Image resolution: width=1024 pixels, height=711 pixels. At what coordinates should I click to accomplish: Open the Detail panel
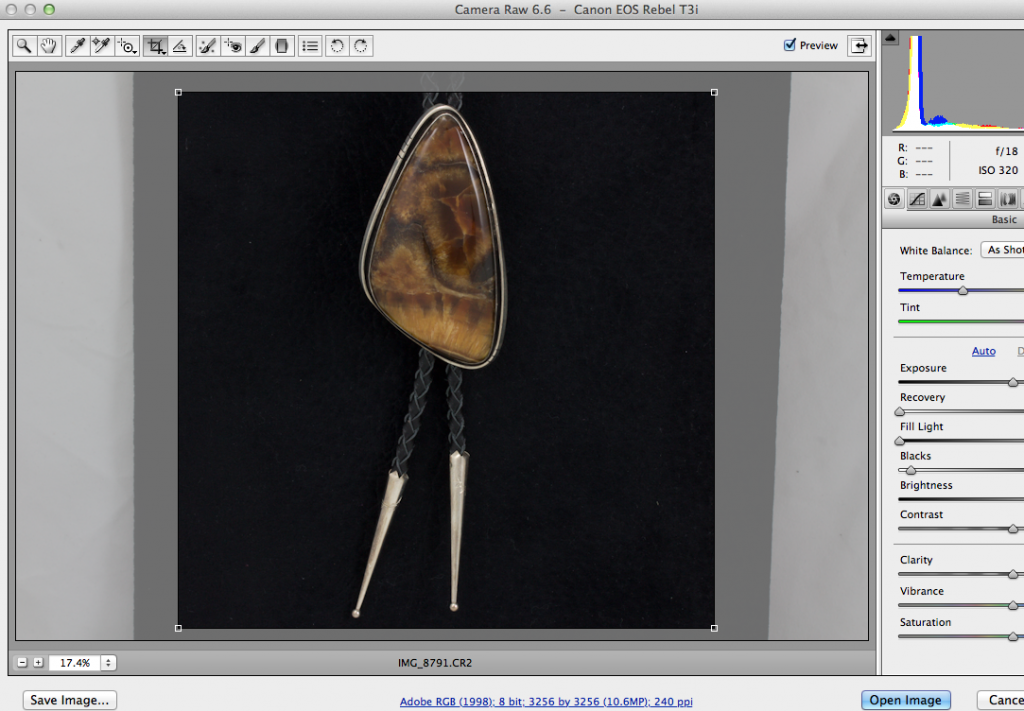[x=940, y=198]
